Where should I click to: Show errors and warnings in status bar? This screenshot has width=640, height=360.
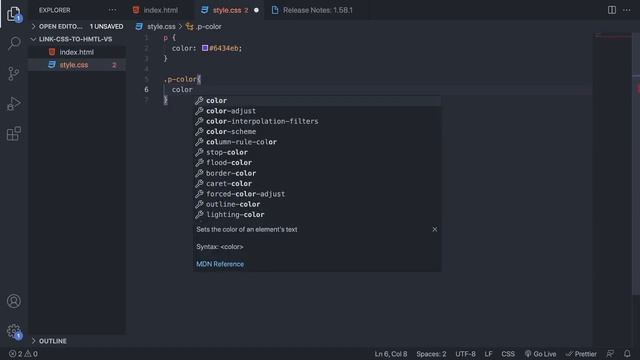pos(23,354)
